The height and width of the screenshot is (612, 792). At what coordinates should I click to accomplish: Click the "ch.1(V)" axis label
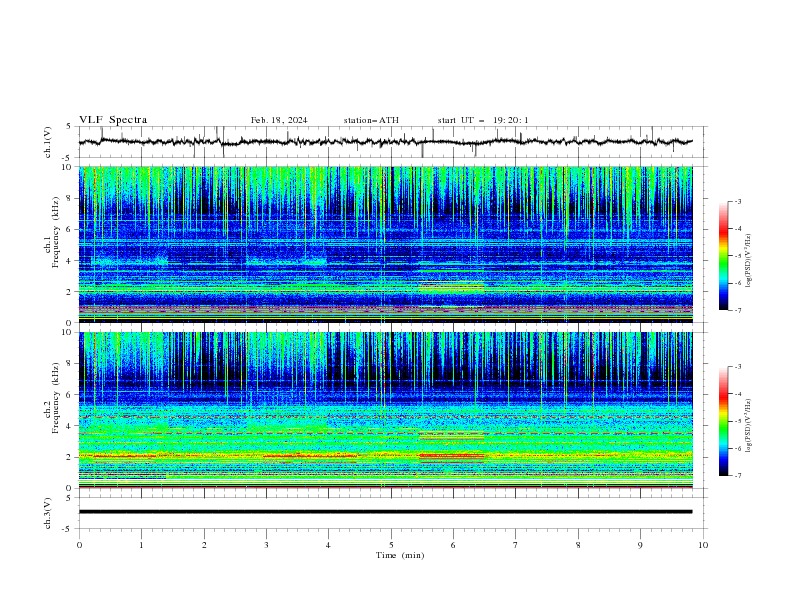tap(48, 142)
